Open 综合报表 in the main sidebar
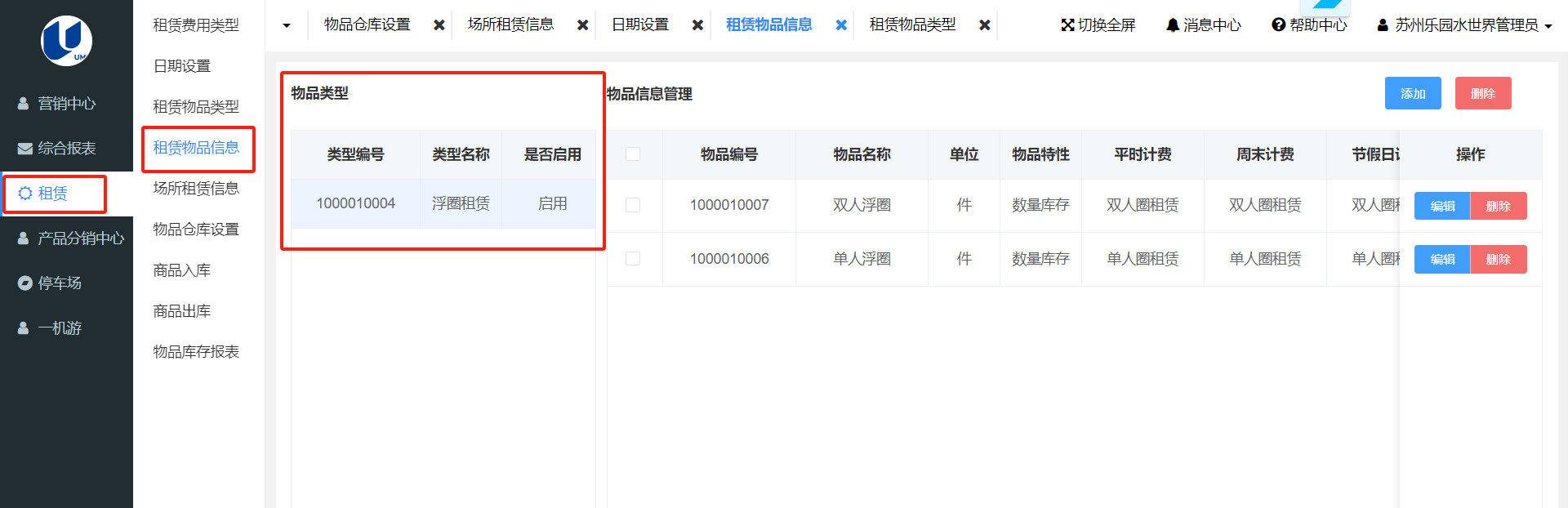The width and height of the screenshot is (1568, 508). 66,149
